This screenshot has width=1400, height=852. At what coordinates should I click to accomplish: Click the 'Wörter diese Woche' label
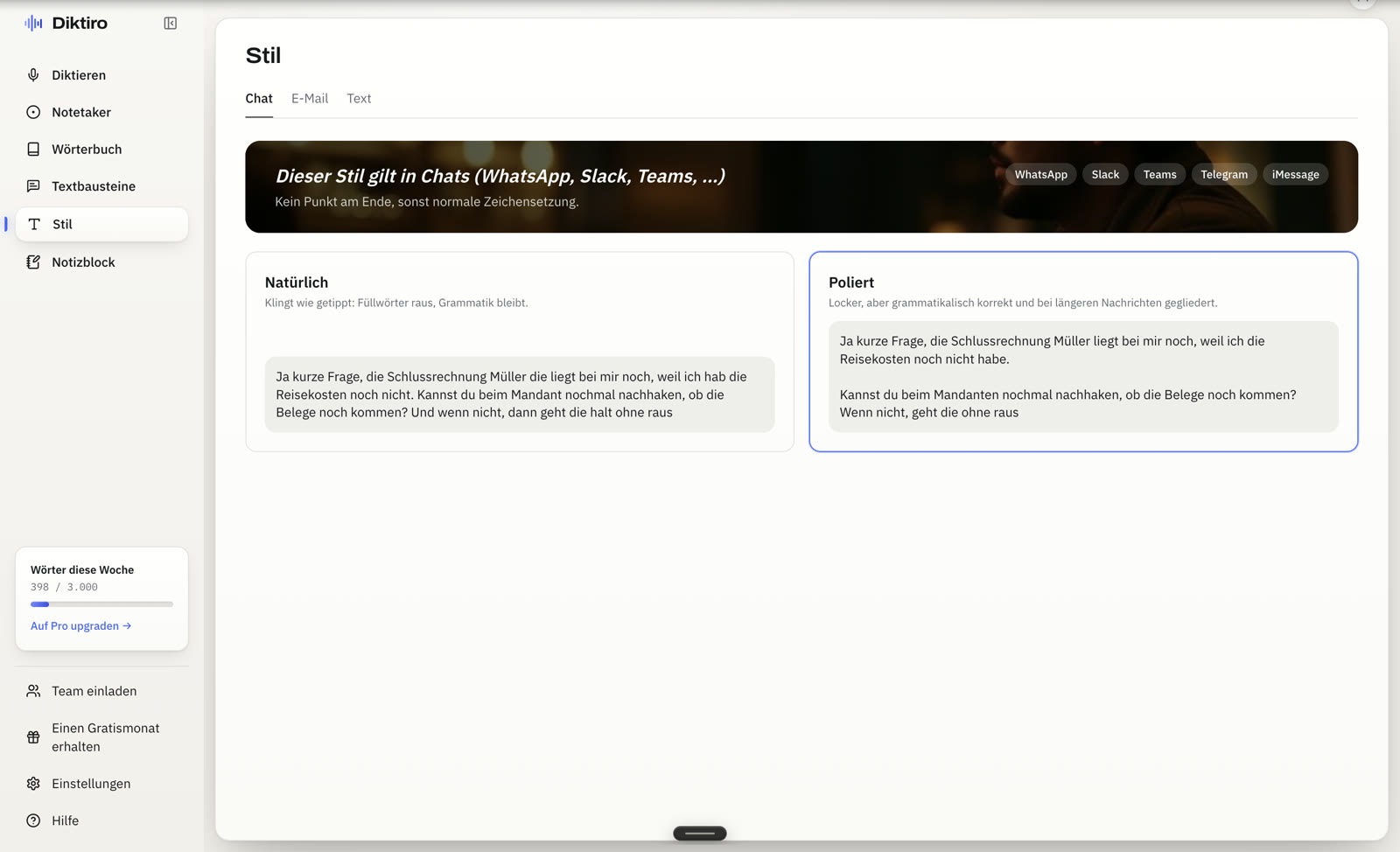(82, 569)
